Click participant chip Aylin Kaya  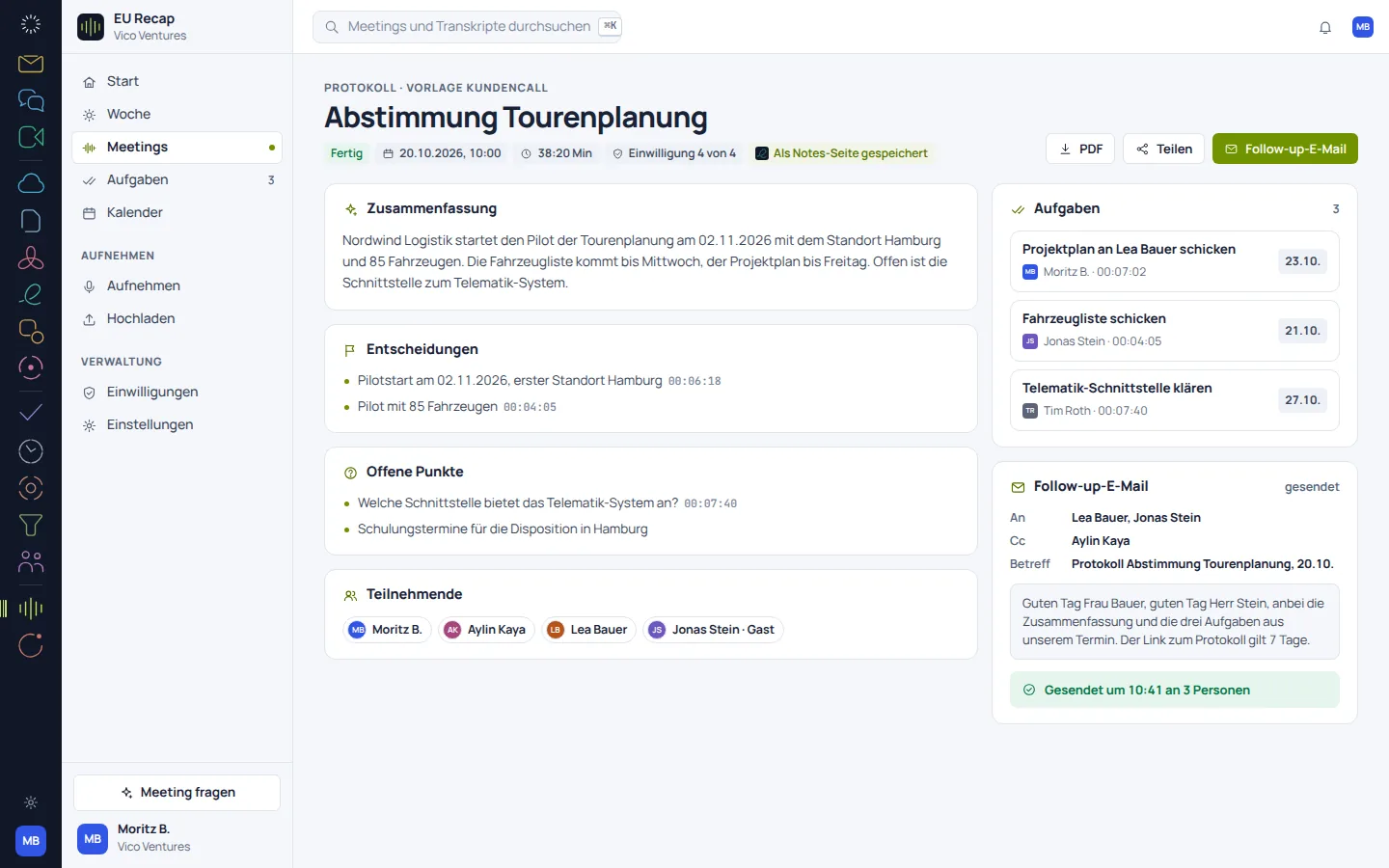tap(487, 630)
